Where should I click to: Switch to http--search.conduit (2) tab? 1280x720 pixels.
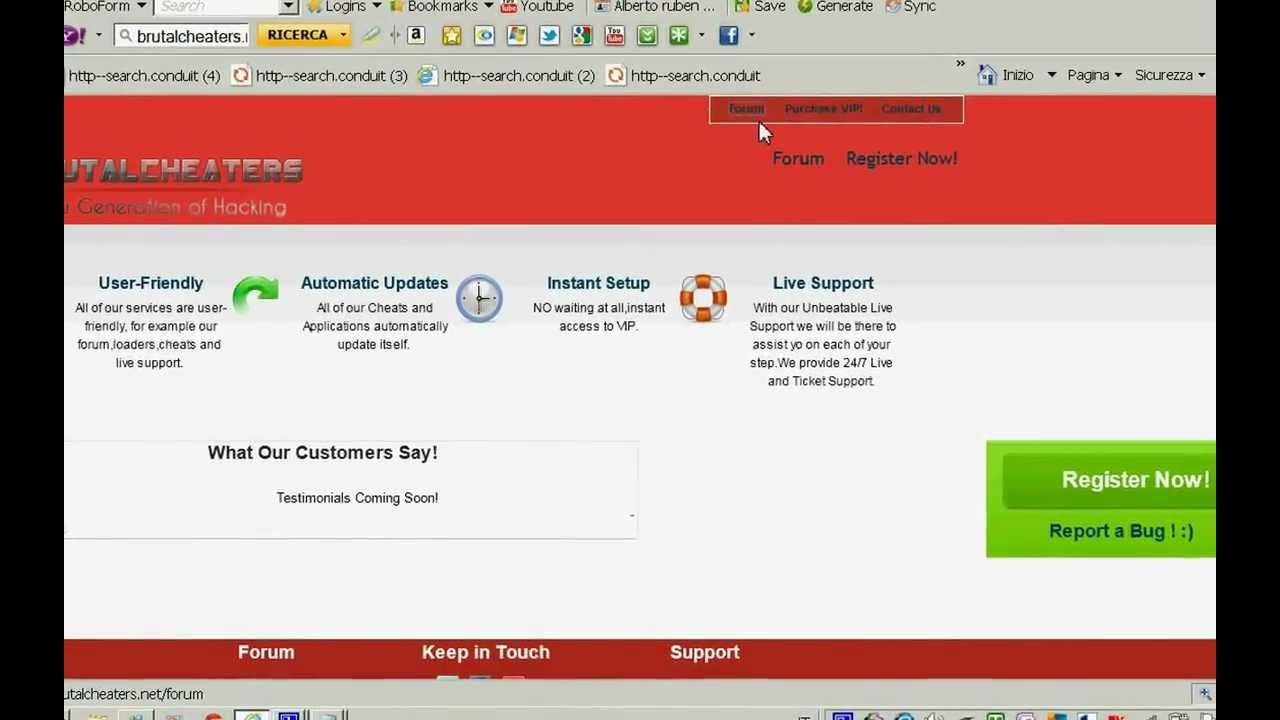pos(507,75)
